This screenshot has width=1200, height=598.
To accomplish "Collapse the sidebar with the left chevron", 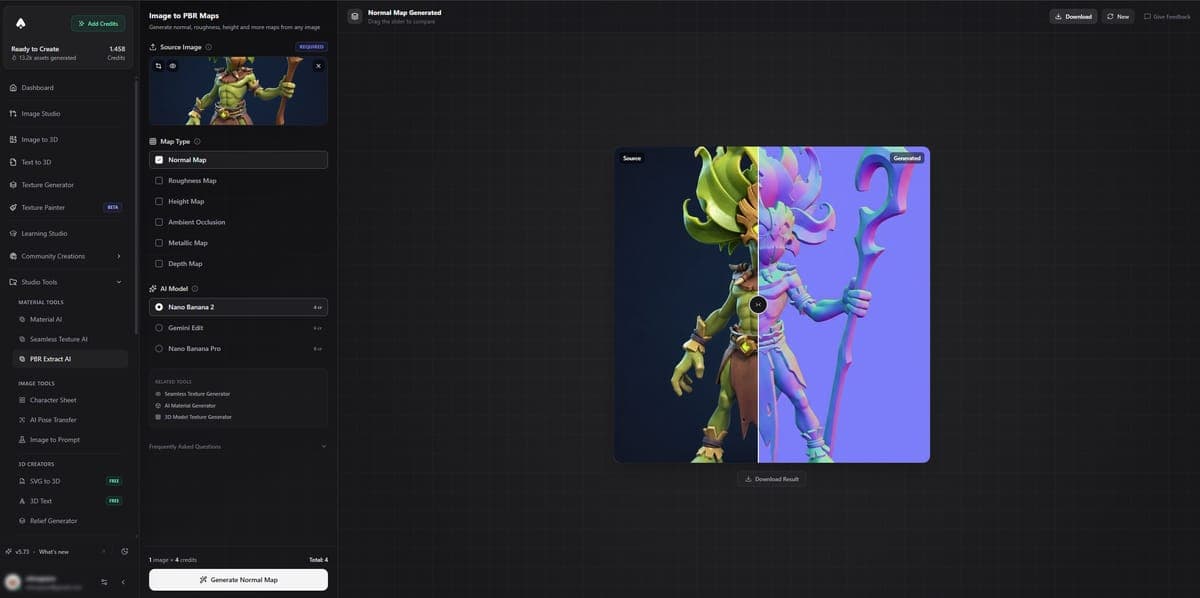I will coord(123,582).
